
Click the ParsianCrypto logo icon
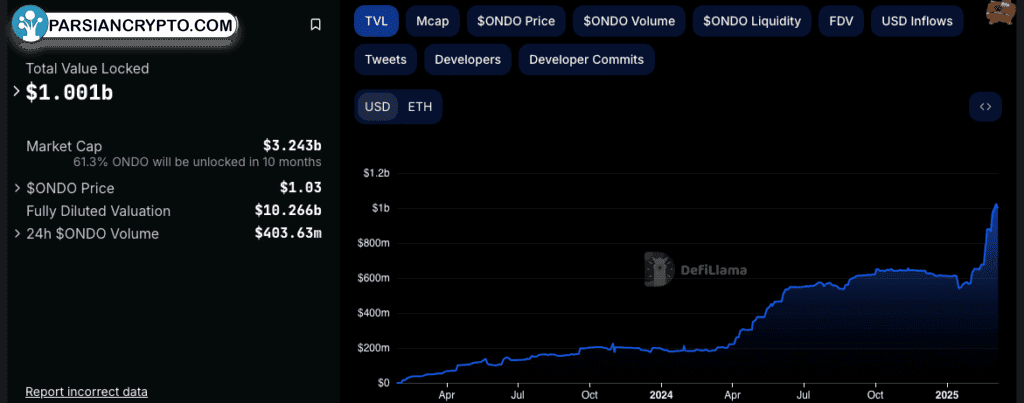click(x=29, y=24)
